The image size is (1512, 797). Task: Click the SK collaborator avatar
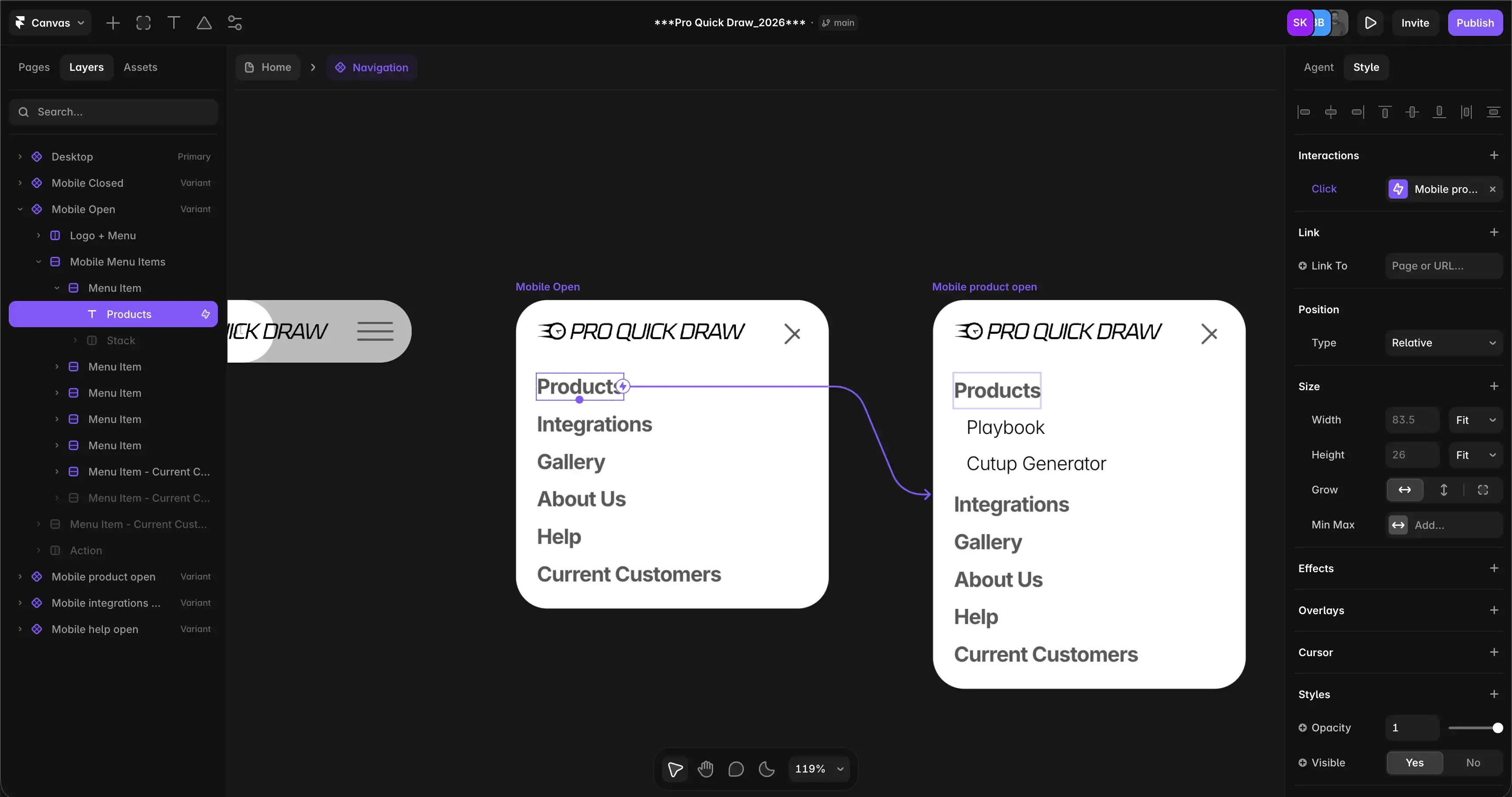pos(1299,23)
